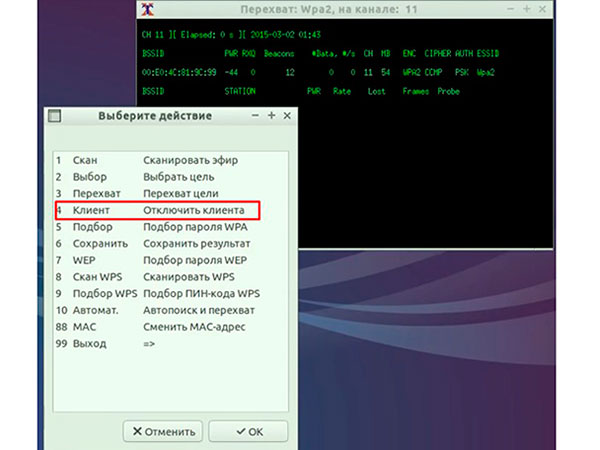Click the window menu icon of the Выберите действие dialog
This screenshot has width=600, height=450.
coord(54,116)
